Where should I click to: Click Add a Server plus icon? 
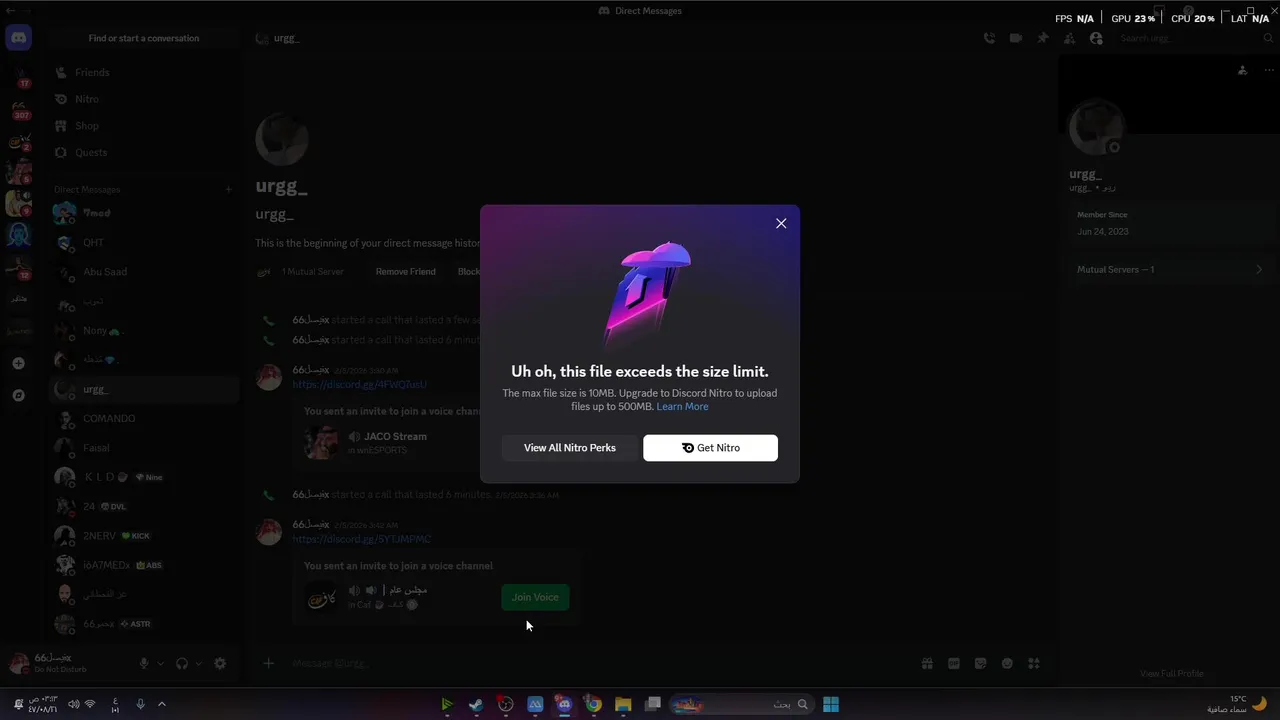18,363
